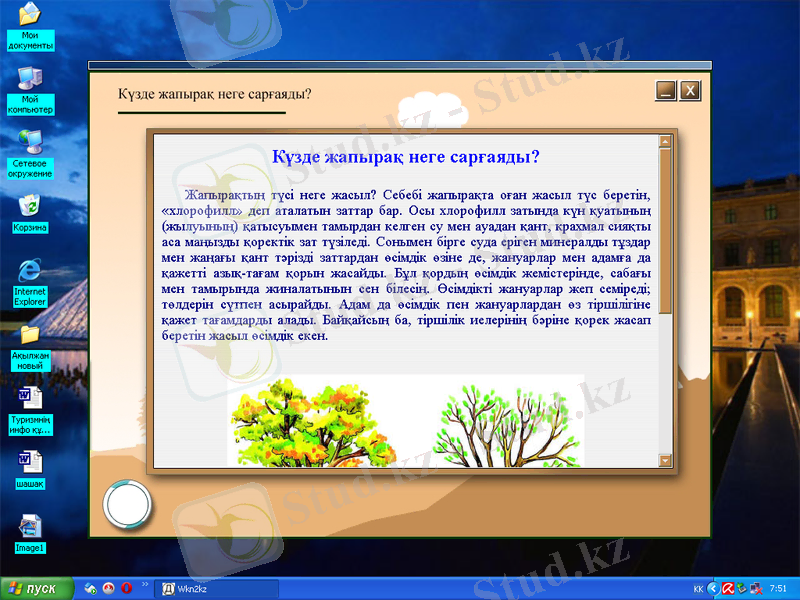Viewport: 800px width, 600px height.
Task: Open the Мои документы desktop folder
Action: tap(30, 16)
